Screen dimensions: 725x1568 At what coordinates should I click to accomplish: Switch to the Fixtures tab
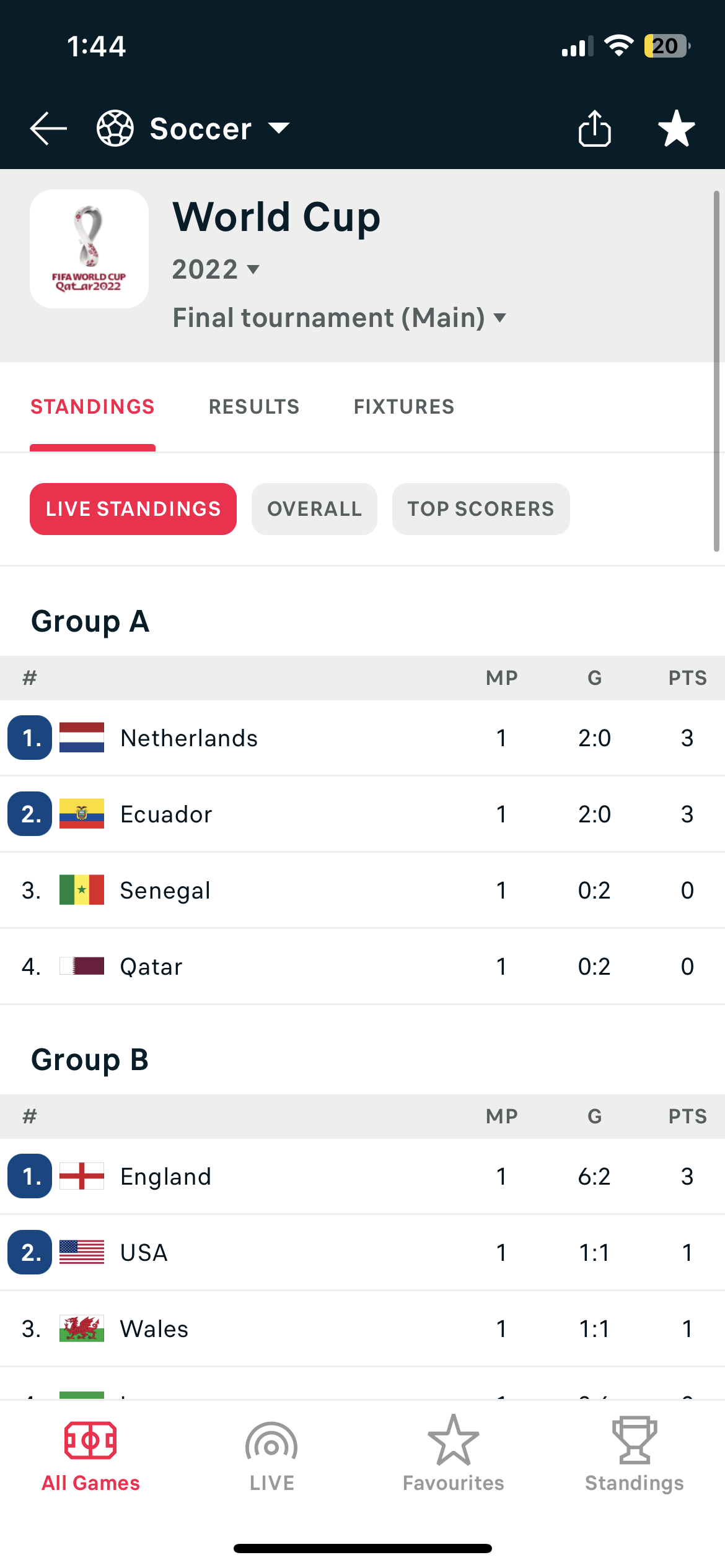404,407
